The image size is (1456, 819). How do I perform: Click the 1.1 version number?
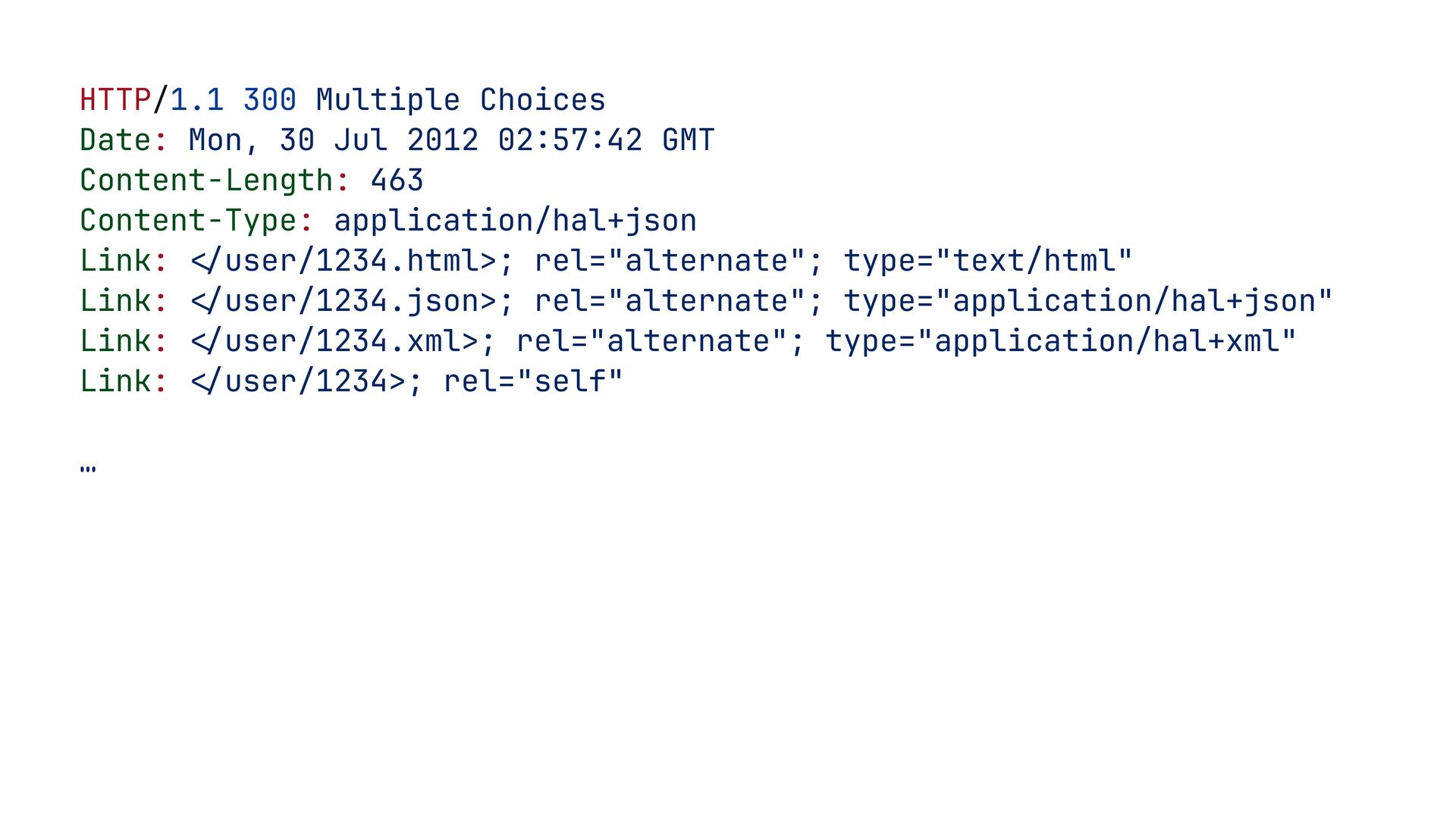pos(196,100)
